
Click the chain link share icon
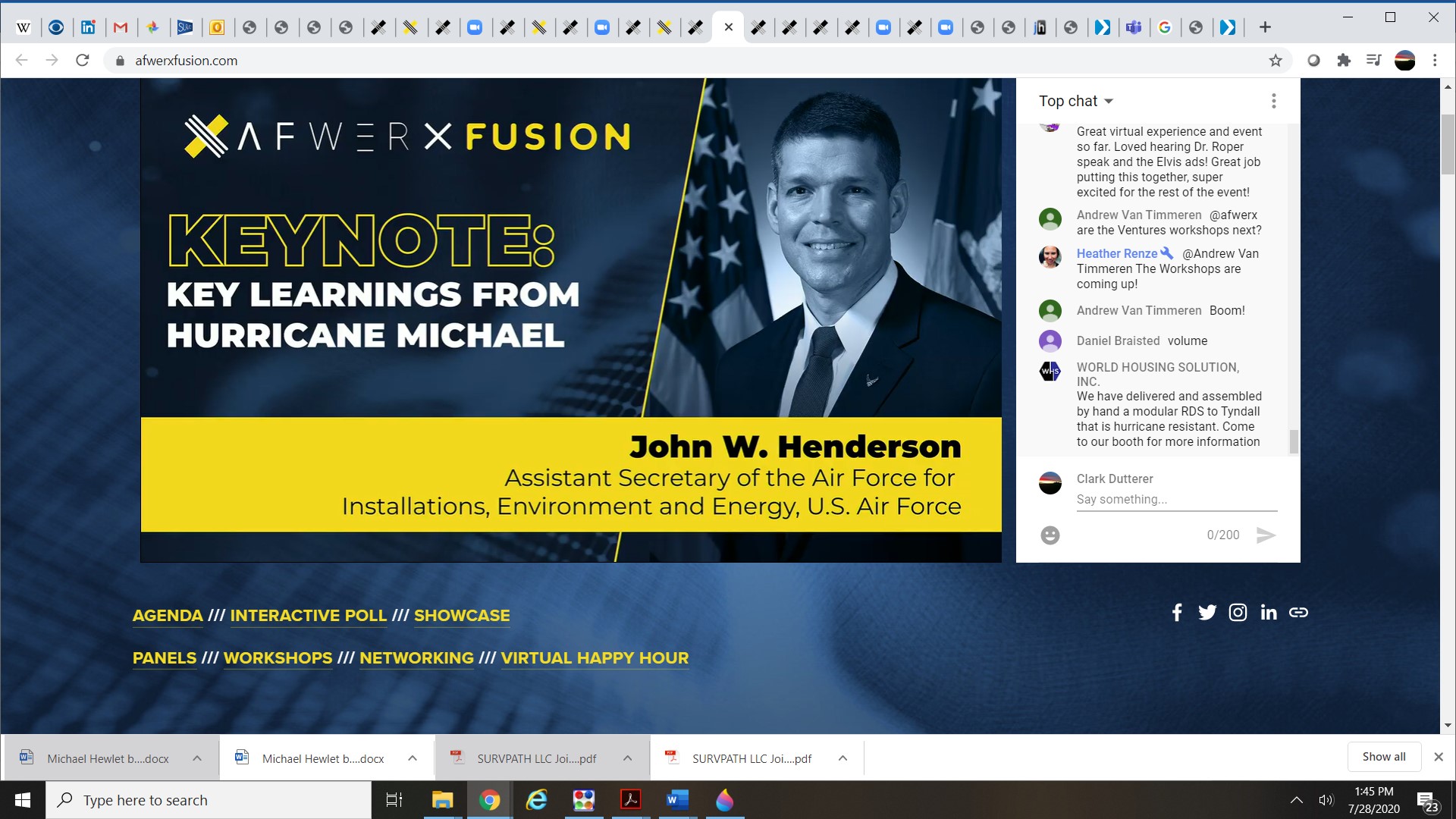(x=1298, y=613)
